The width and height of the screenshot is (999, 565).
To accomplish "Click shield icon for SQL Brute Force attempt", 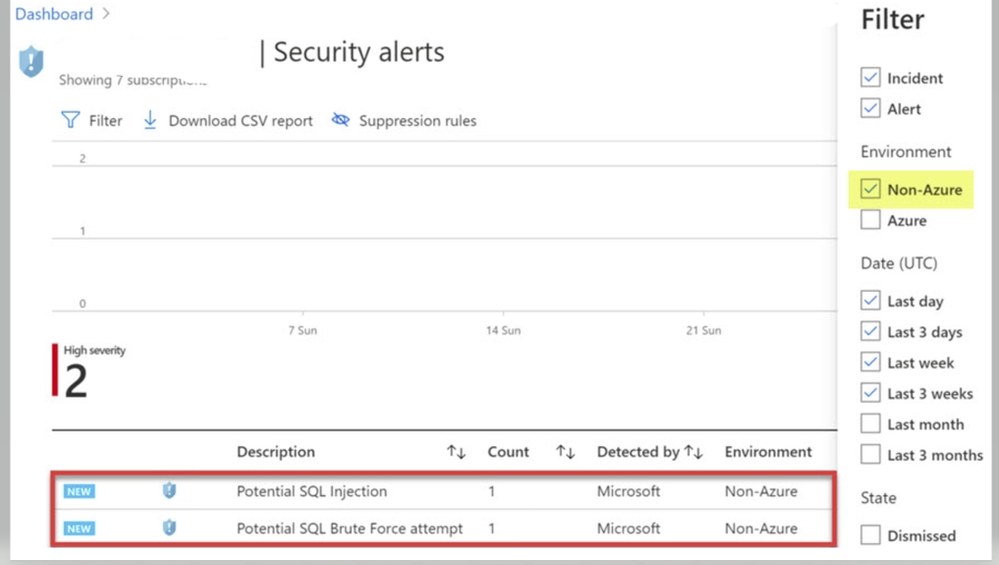I will coord(169,527).
